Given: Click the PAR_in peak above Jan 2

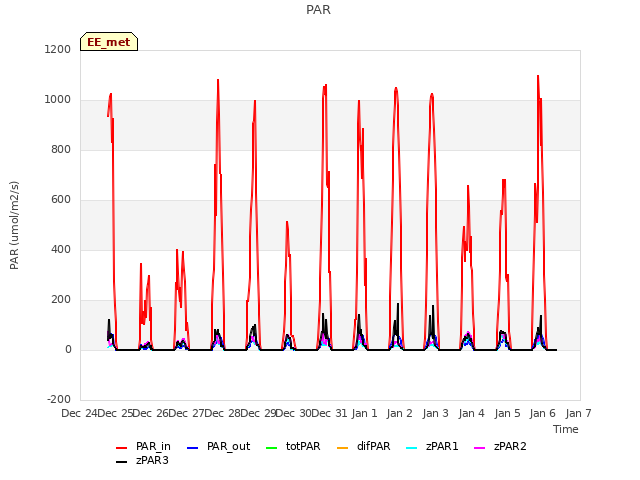Looking at the screenshot, I should pyautogui.click(x=396, y=88).
